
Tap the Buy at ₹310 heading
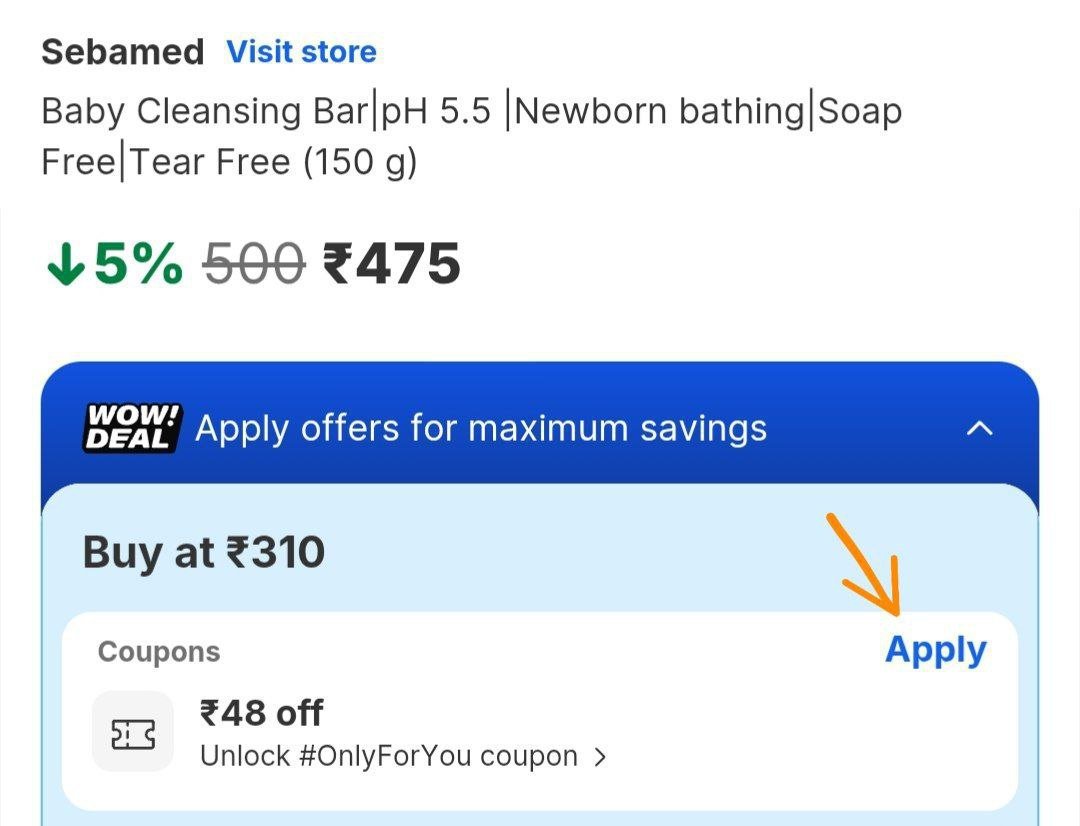[x=204, y=552]
